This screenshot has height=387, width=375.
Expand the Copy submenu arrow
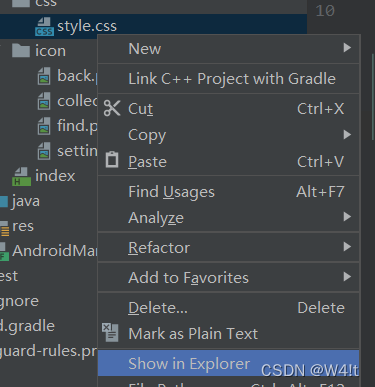347,135
